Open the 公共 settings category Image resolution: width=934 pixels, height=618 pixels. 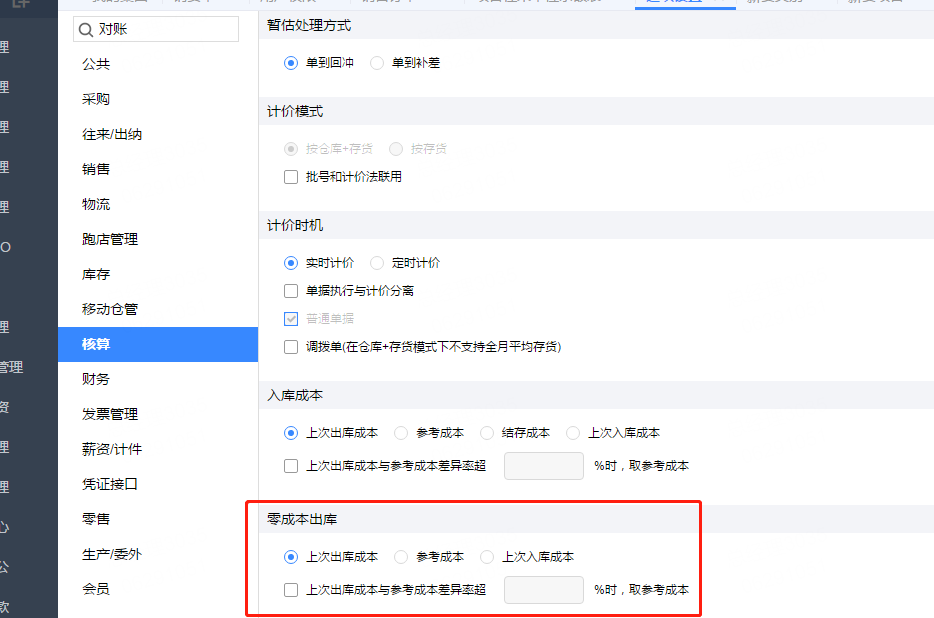point(158,64)
